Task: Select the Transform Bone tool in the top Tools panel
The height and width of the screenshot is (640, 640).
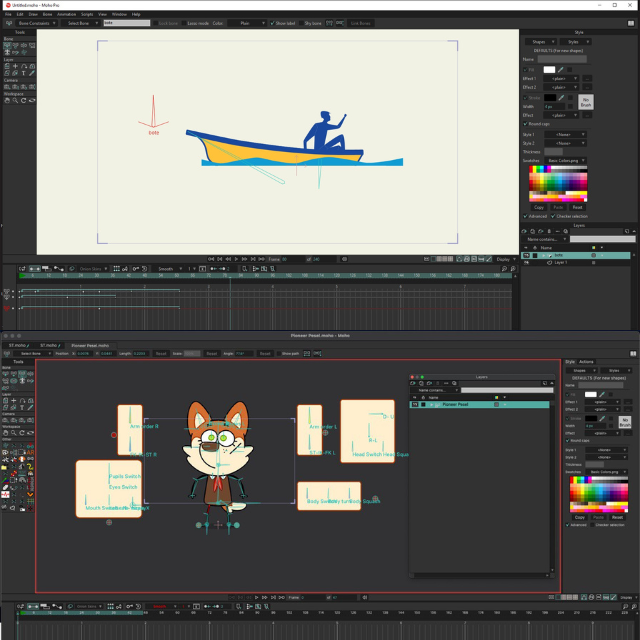Action: tap(16, 45)
